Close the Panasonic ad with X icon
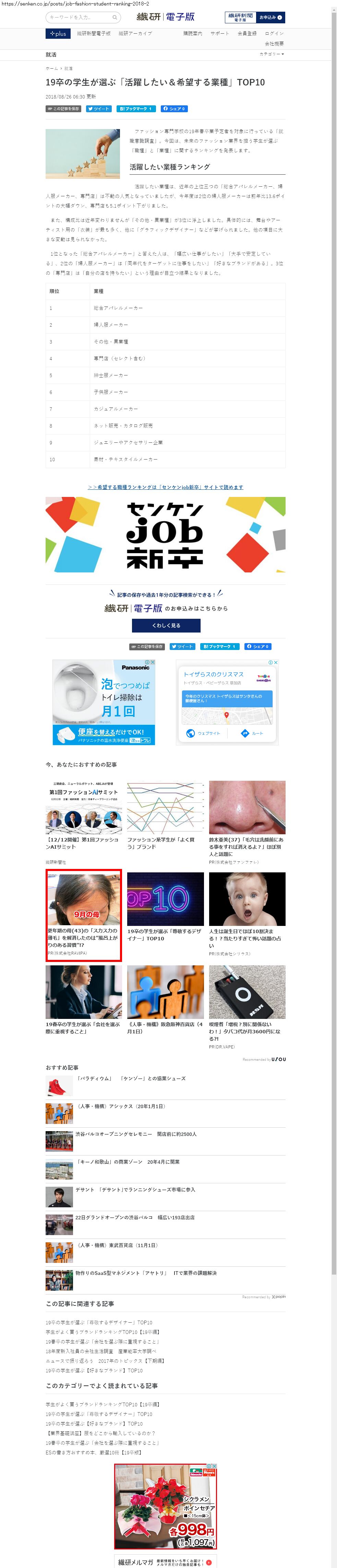 coord(153,662)
